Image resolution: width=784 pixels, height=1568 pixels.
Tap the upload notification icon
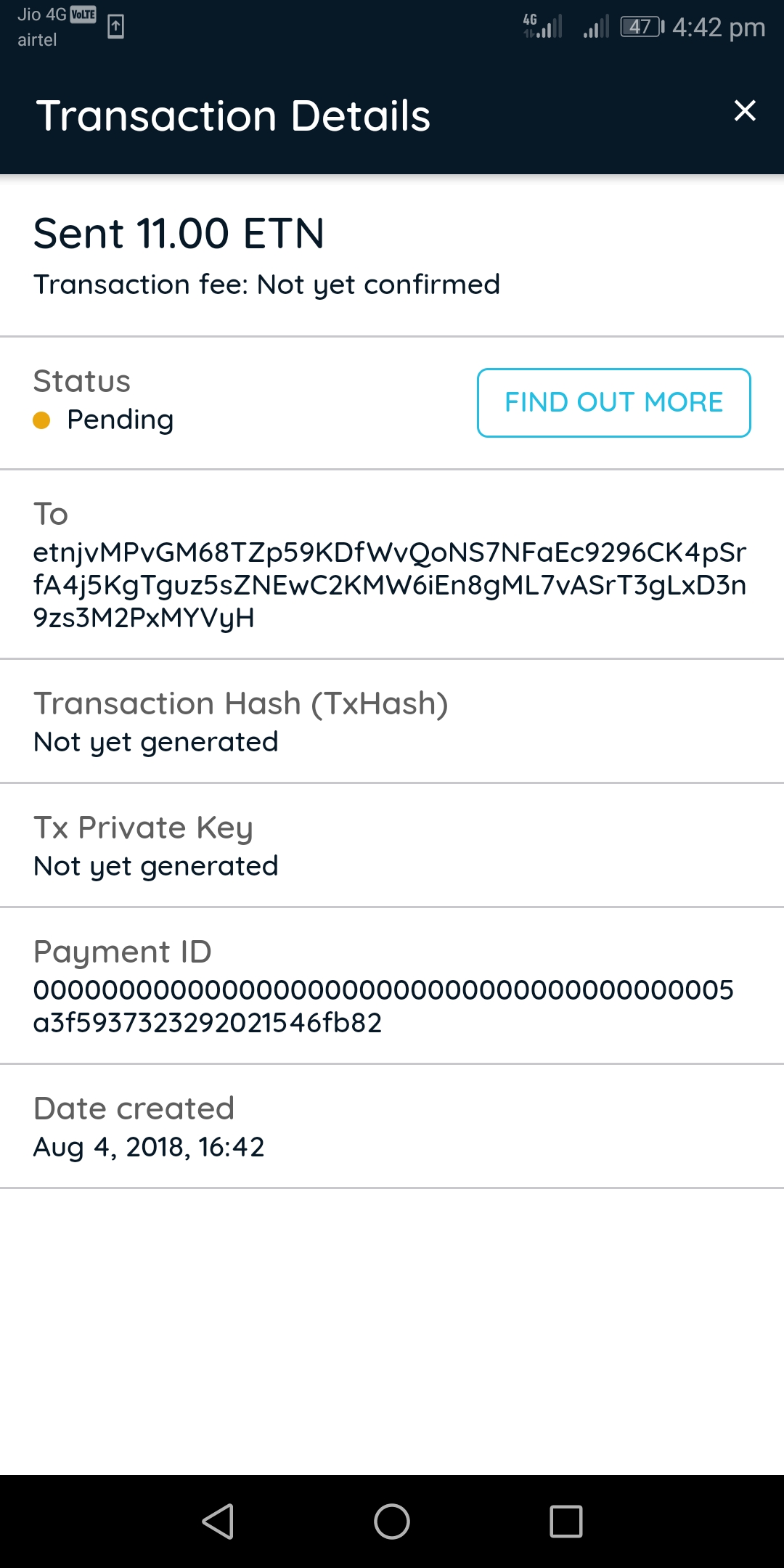[x=115, y=27]
